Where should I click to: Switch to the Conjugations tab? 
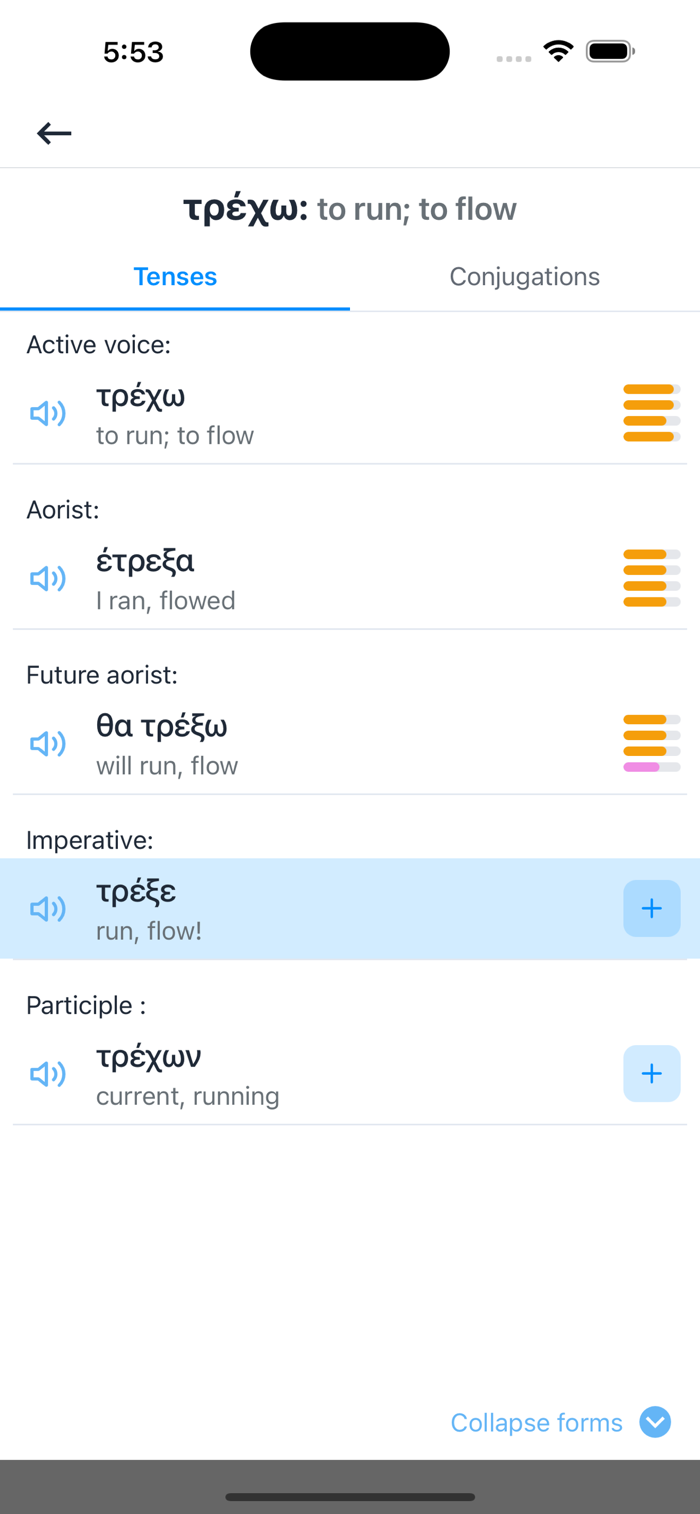click(525, 277)
